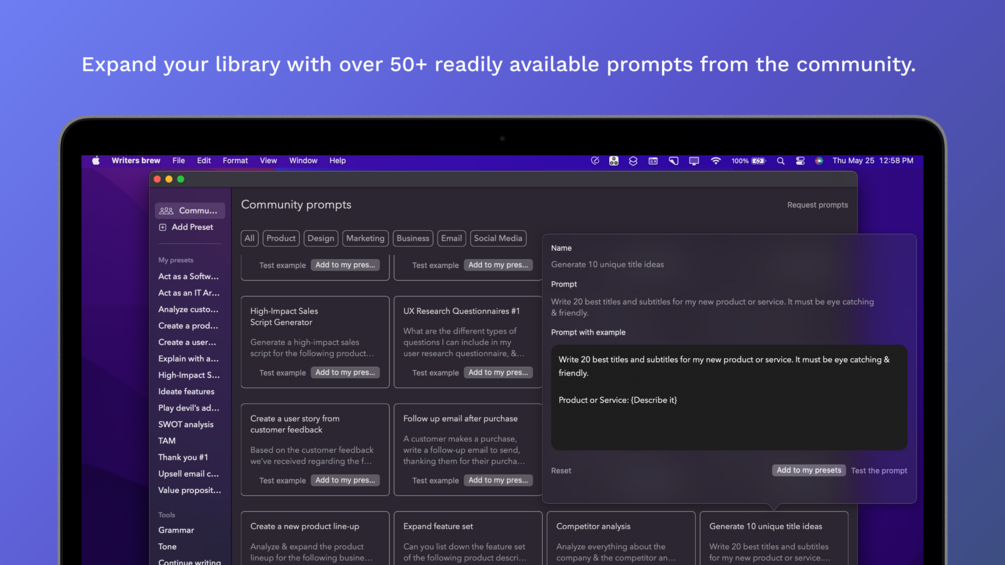Filter prompts by Marketing
The image size is (1005, 565).
(365, 238)
